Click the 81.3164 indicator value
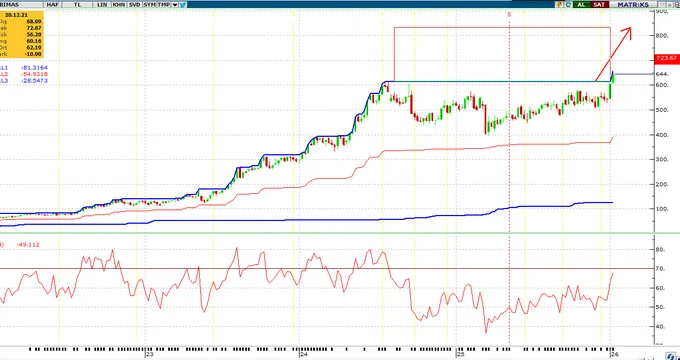Screen dimensions: 680x360 tap(35, 68)
